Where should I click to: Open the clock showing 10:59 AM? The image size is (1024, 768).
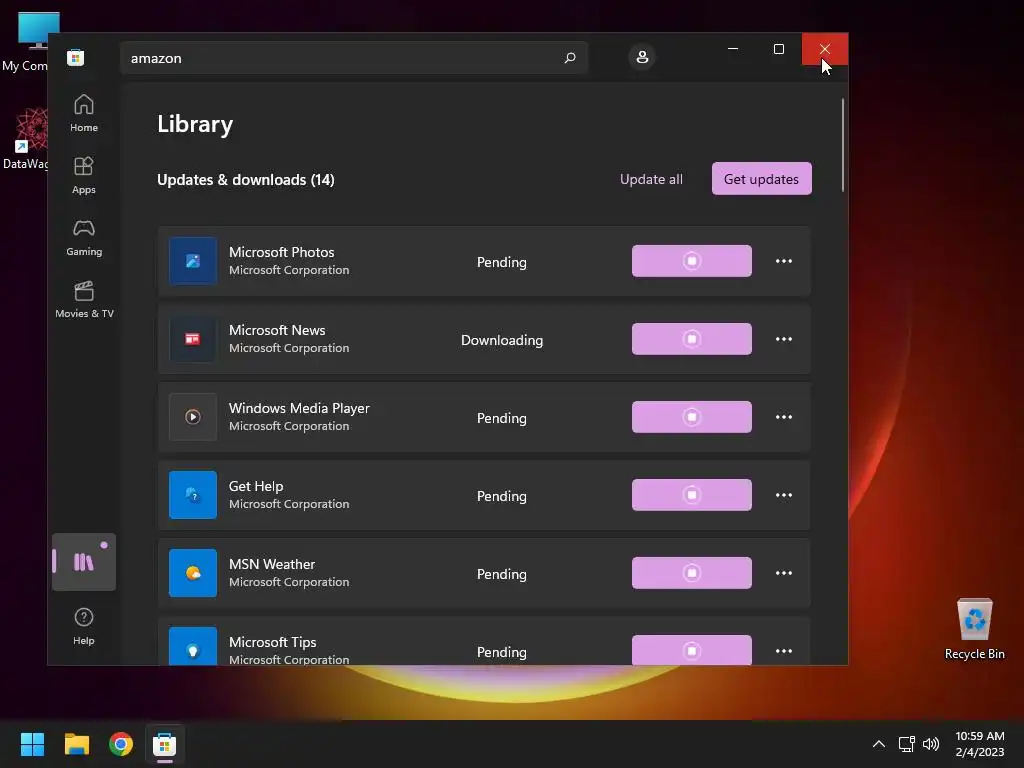[980, 744]
